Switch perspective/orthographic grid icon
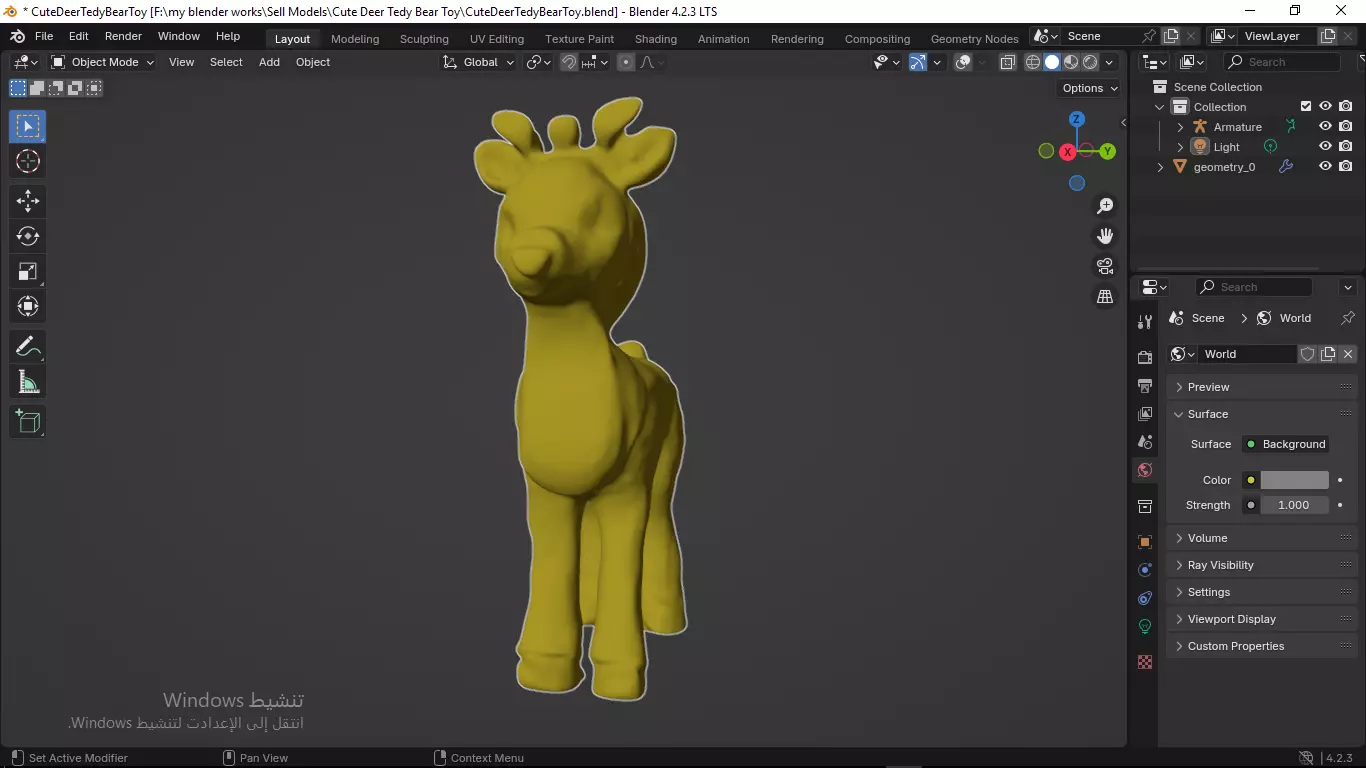The height and width of the screenshot is (768, 1366). 1105,297
